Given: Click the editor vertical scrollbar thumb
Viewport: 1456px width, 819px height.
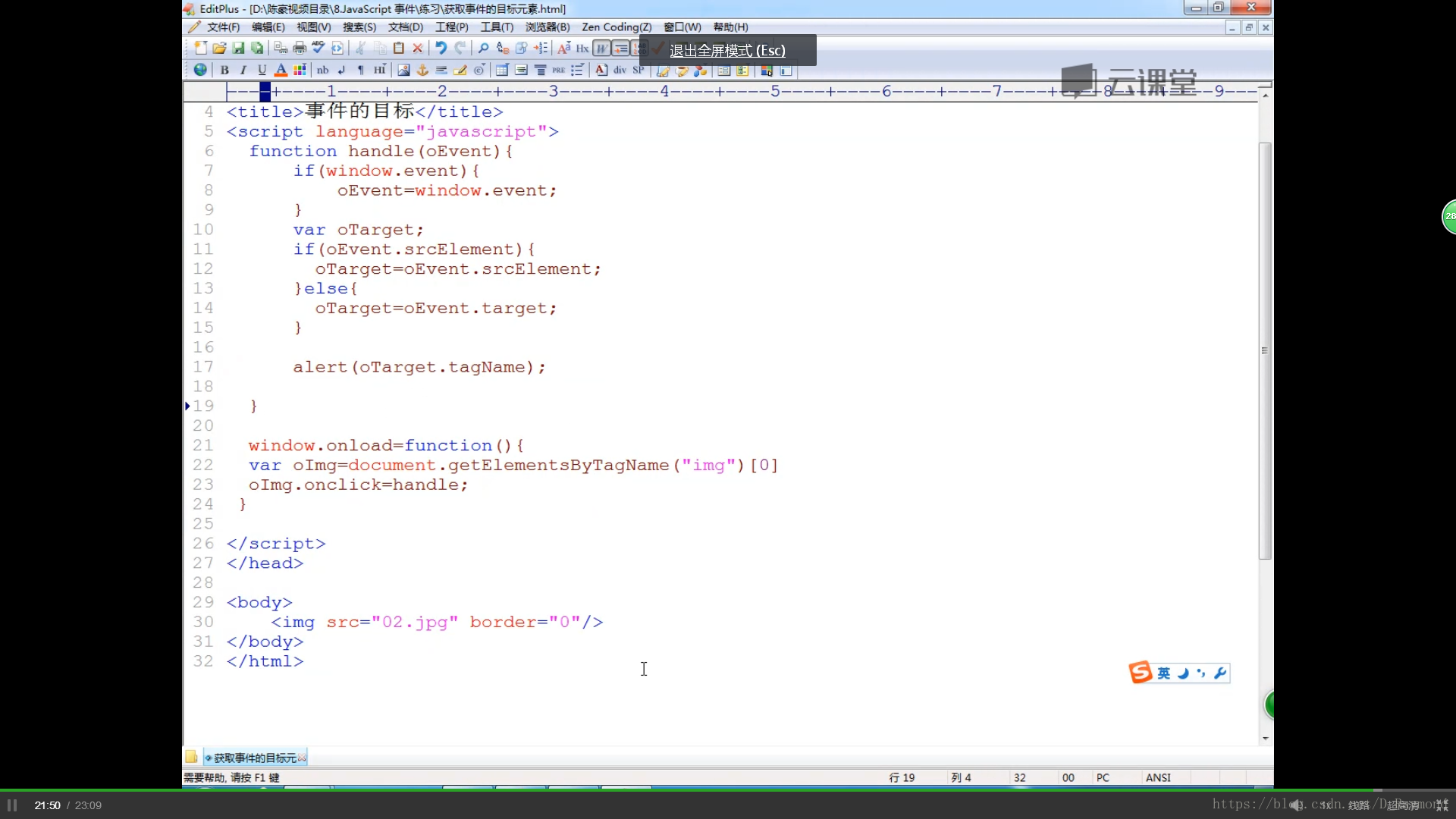Looking at the screenshot, I should pos(1265,350).
